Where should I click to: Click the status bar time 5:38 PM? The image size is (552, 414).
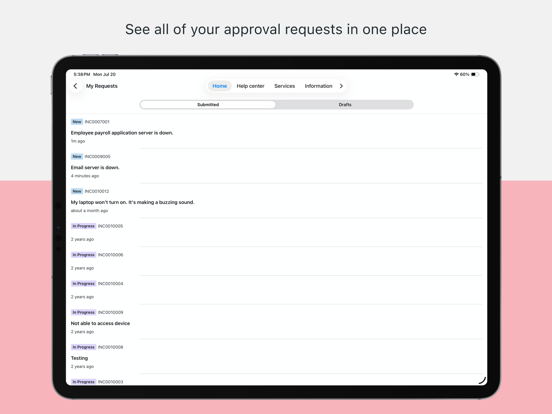point(82,74)
